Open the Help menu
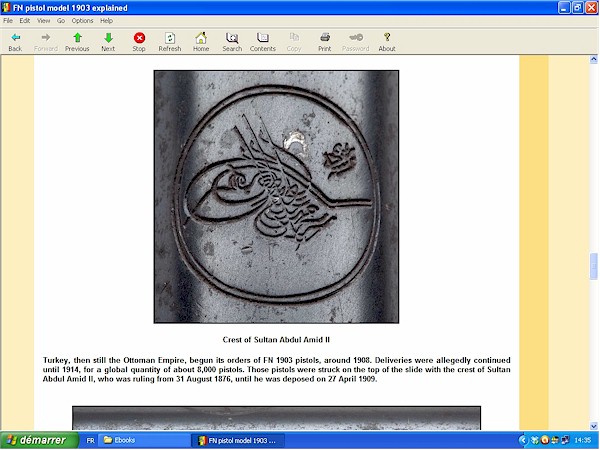Image resolution: width=600 pixels, height=450 pixels. 106,21
